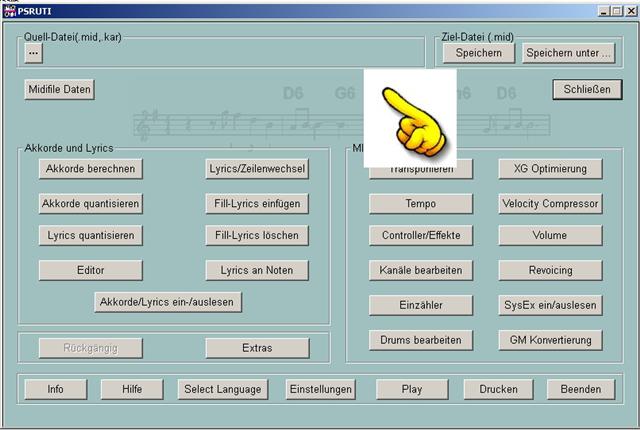640x430 pixels.
Task: Open the Tempo settings
Action: tap(420, 204)
